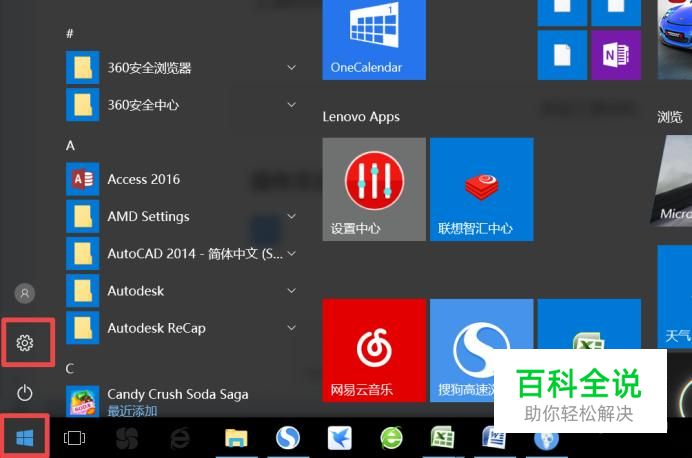Open the document tile left of OneNote

(562, 55)
